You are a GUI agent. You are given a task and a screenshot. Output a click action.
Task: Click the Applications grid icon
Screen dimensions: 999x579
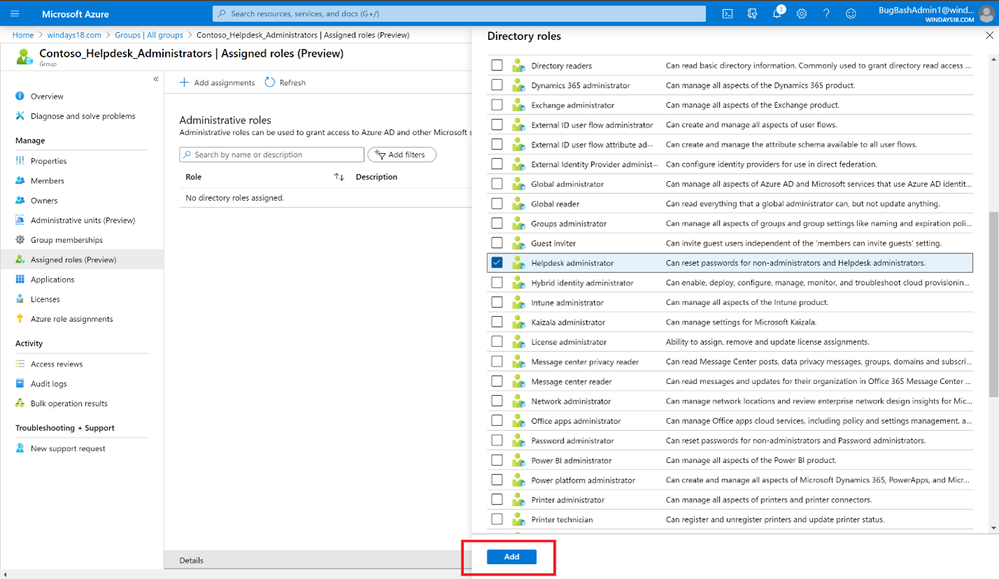(20, 279)
